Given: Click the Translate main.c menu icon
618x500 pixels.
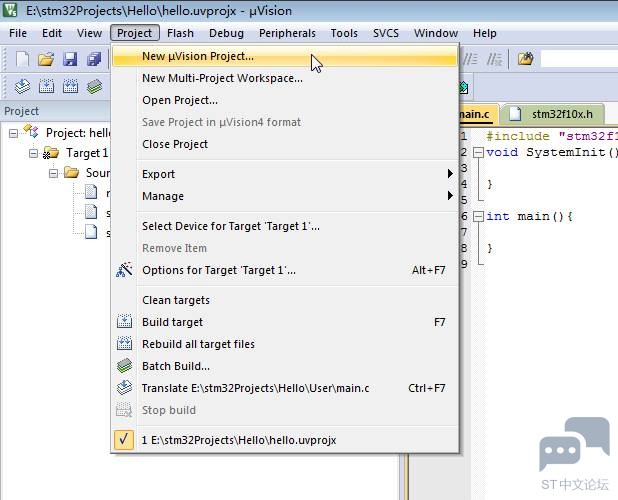Looking at the screenshot, I should (x=124, y=388).
